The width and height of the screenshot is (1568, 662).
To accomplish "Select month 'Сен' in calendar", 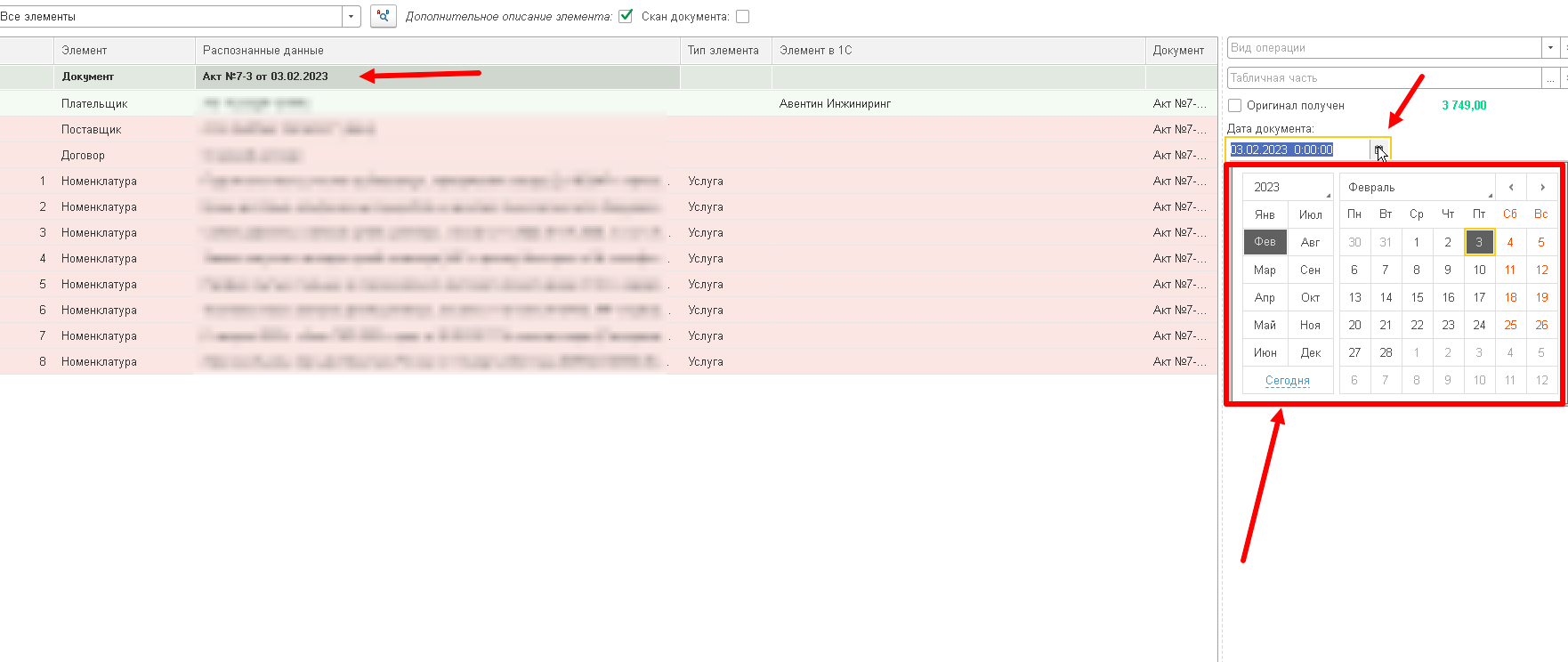I will coord(1310,270).
